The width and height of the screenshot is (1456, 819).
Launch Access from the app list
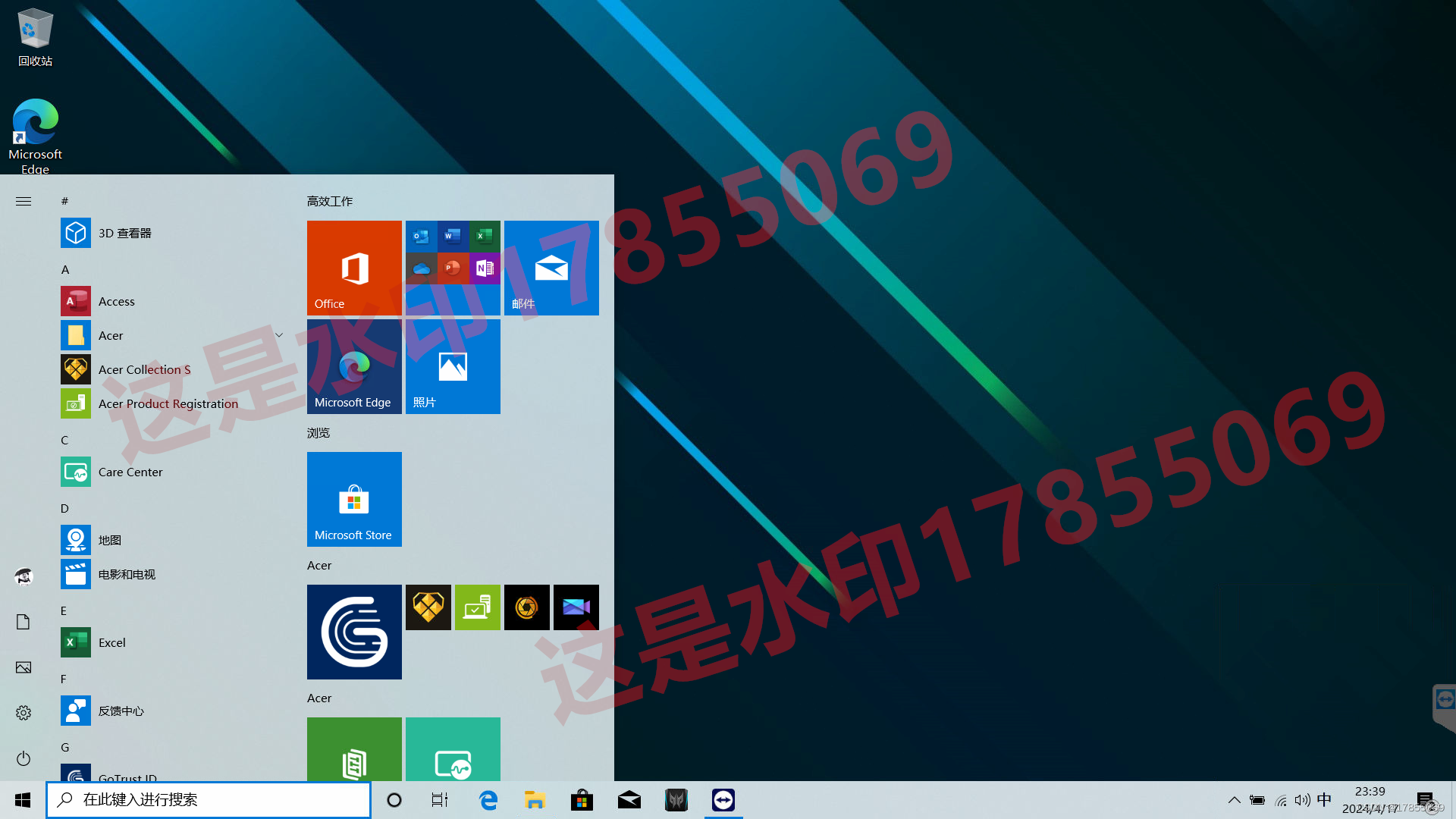[174, 301]
